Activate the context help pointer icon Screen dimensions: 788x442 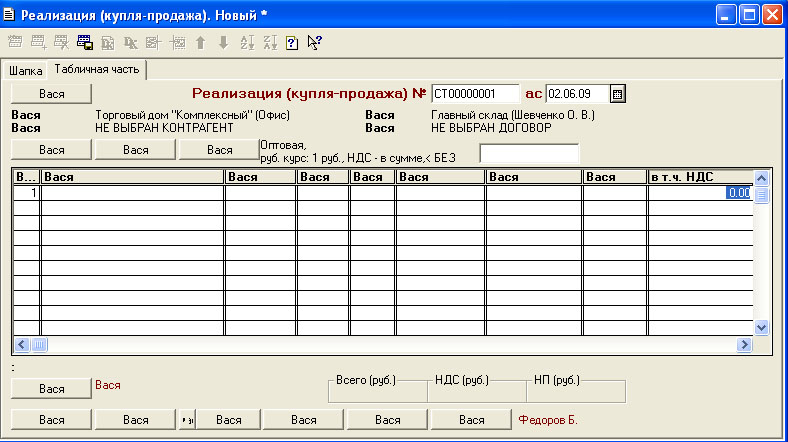[315, 43]
